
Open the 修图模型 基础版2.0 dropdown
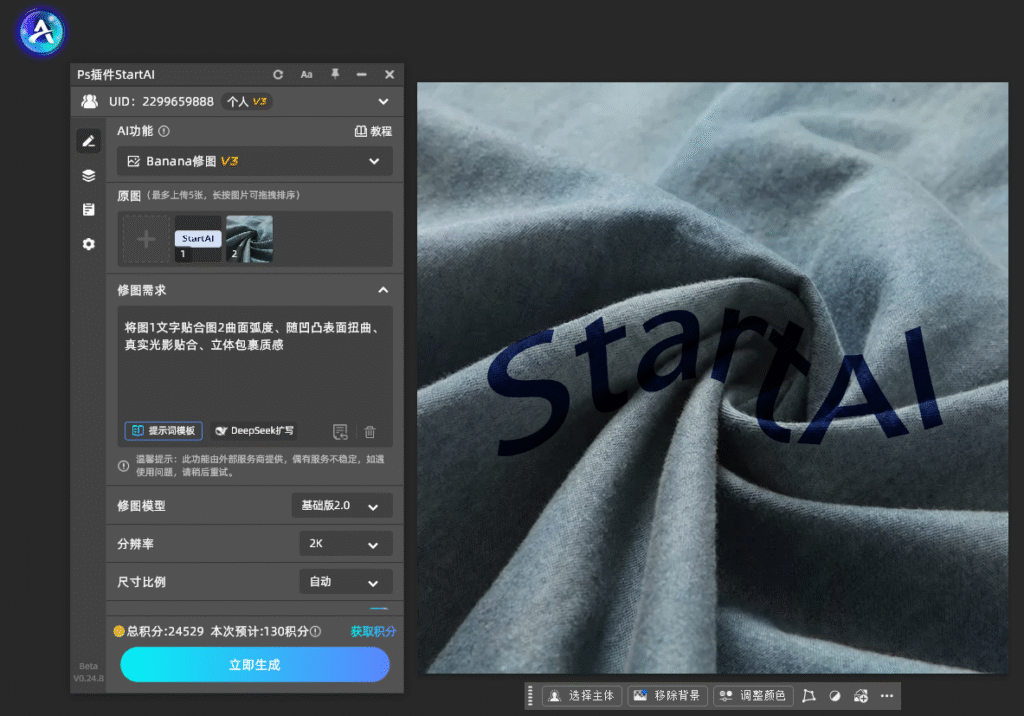342,506
